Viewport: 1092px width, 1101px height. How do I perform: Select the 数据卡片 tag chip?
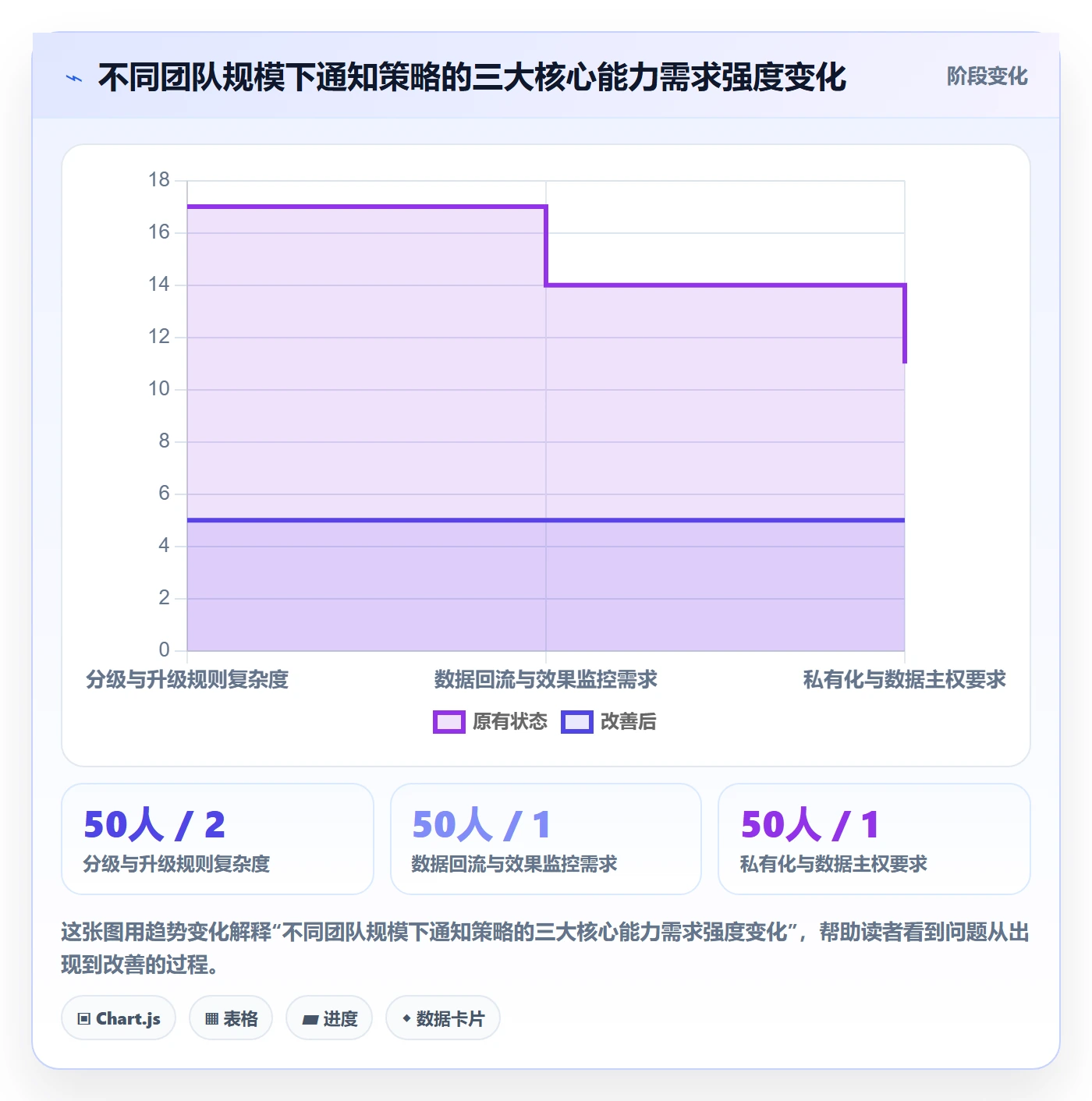click(443, 1018)
